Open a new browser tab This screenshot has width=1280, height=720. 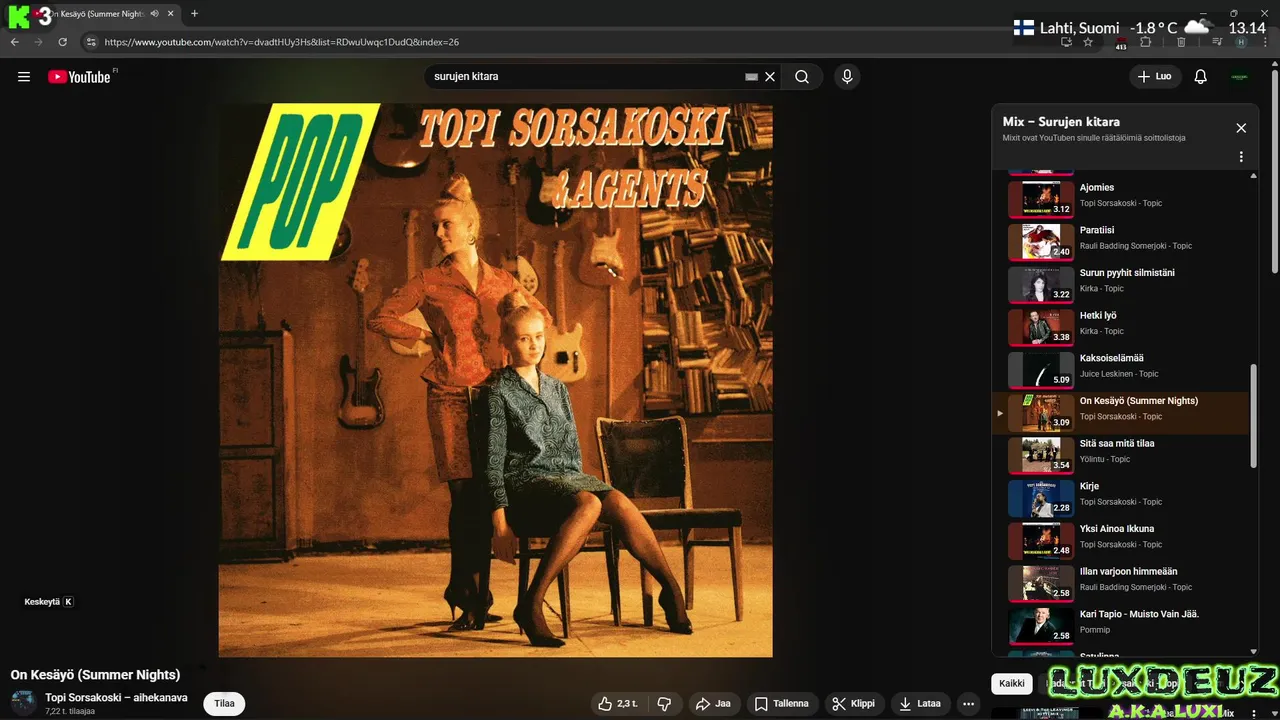pyautogui.click(x=194, y=13)
